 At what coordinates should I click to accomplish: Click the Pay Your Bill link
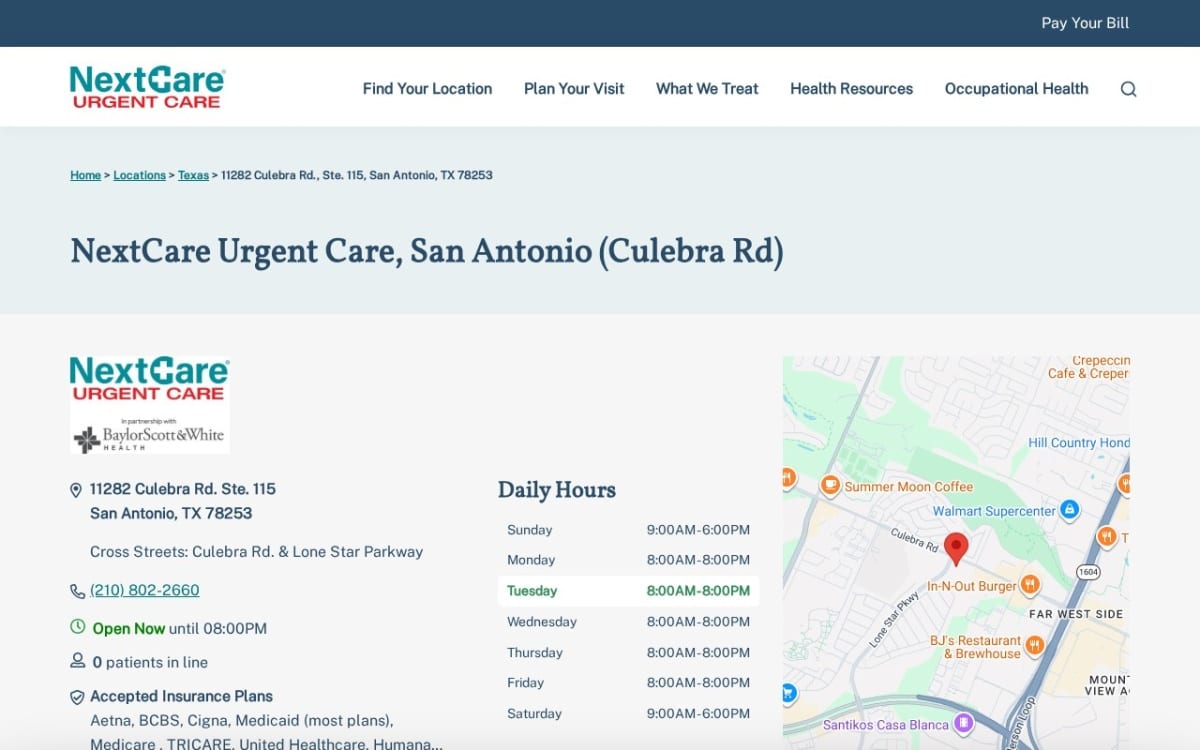[1085, 23]
